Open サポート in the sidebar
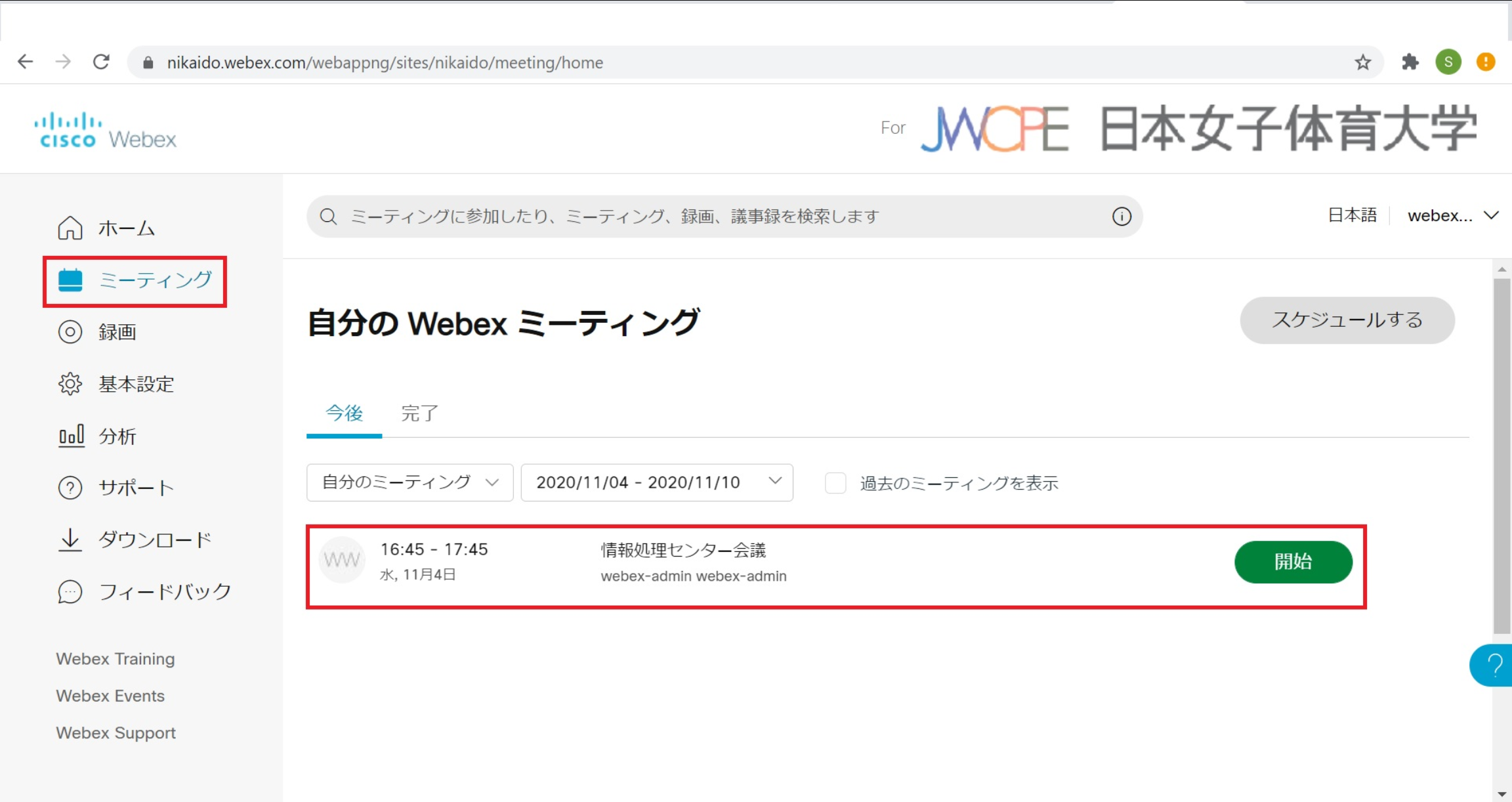Image resolution: width=1512 pixels, height=802 pixels. pos(136,488)
